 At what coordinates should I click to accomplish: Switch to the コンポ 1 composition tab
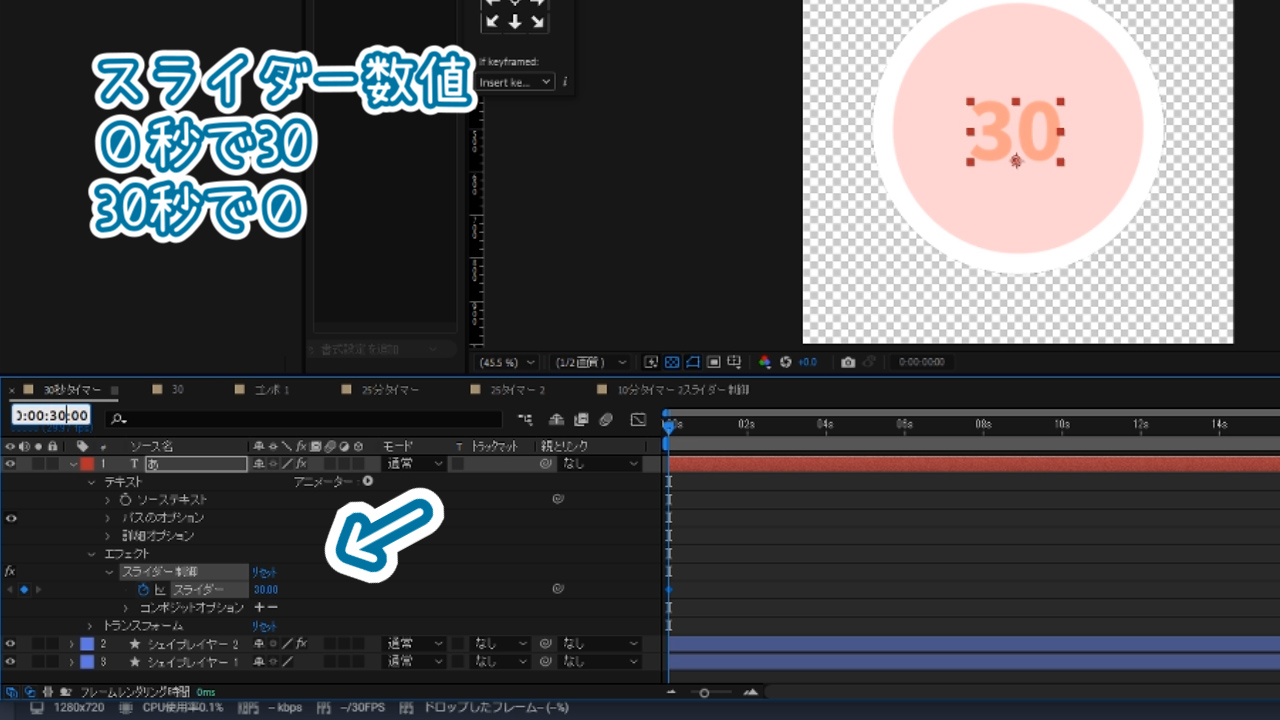(270, 390)
